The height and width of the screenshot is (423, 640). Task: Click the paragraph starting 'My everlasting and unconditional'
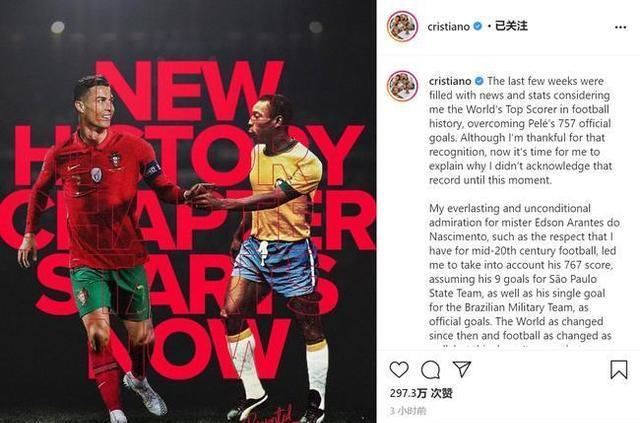point(524,274)
